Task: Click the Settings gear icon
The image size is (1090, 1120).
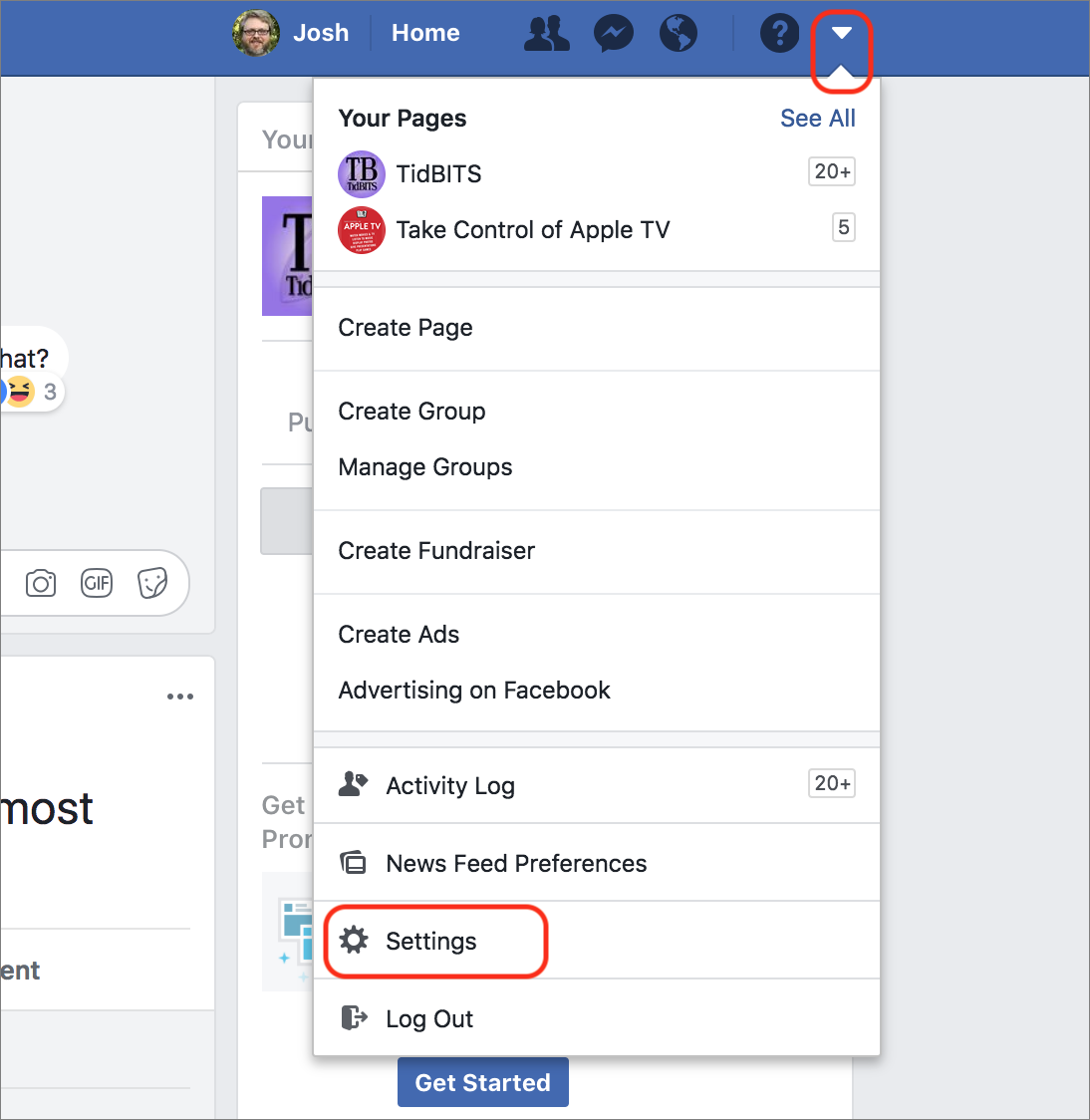Action: point(354,940)
